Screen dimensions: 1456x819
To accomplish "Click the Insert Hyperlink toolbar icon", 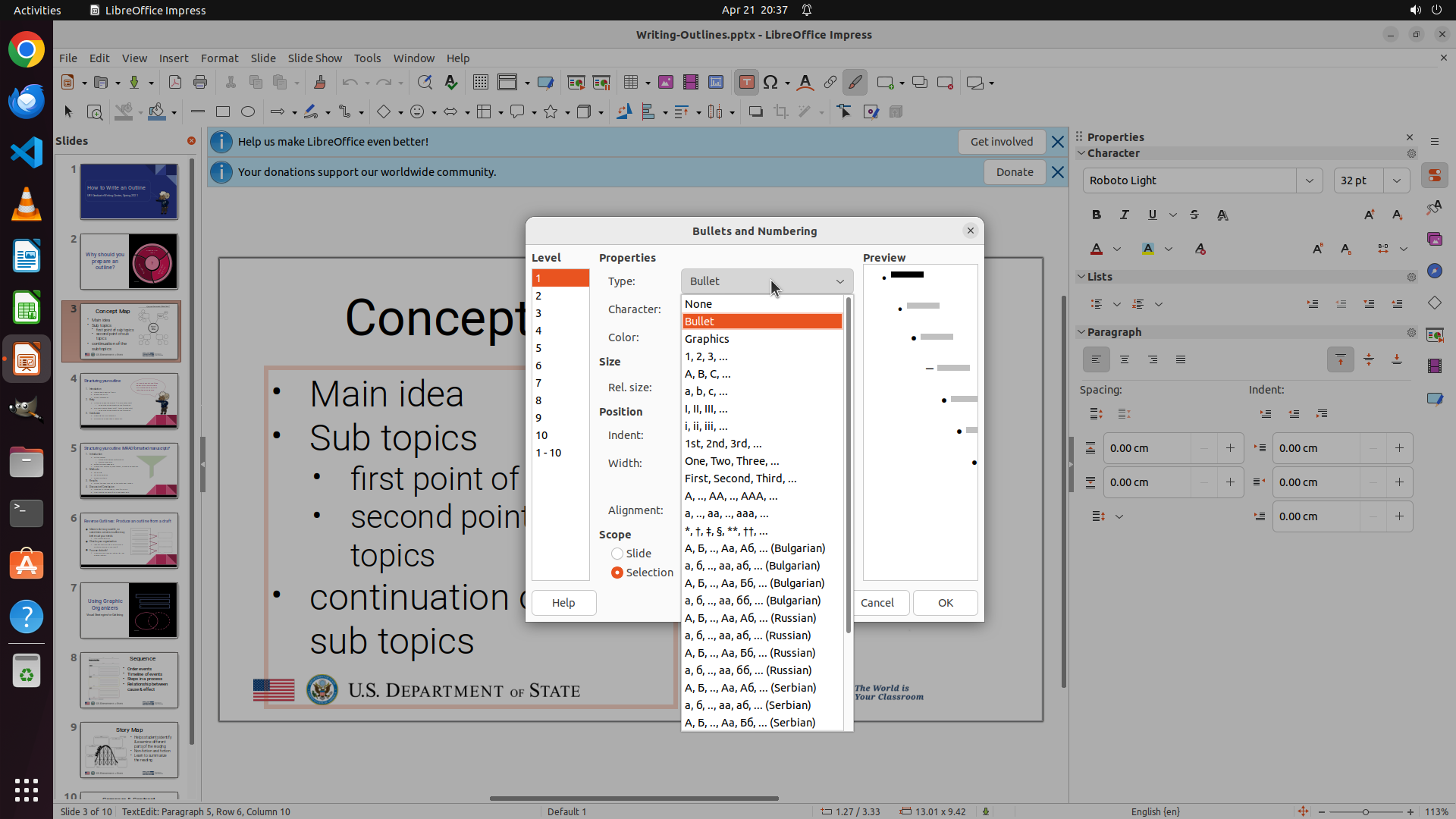I will pos(830,83).
